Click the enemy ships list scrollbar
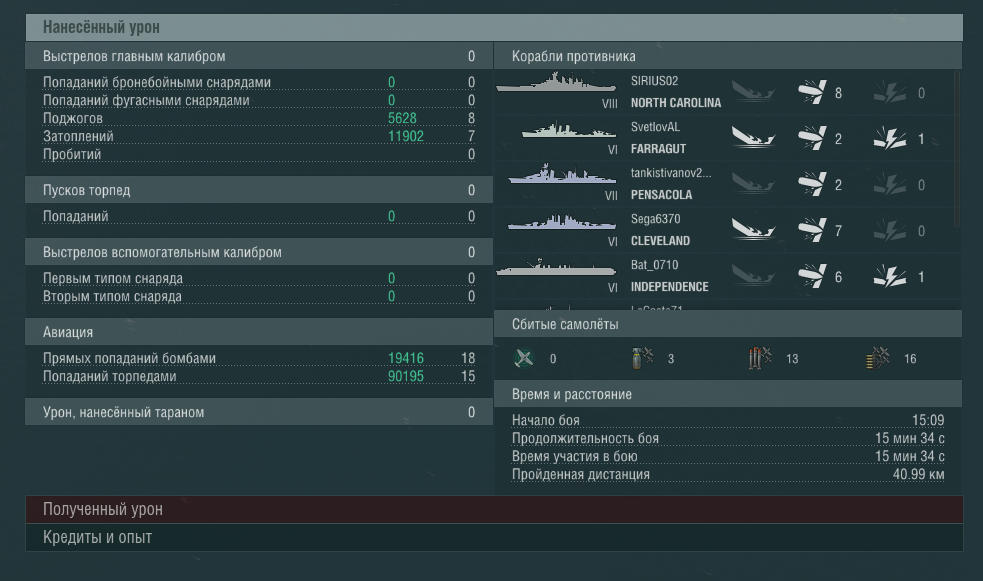983x581 pixels. [957, 149]
